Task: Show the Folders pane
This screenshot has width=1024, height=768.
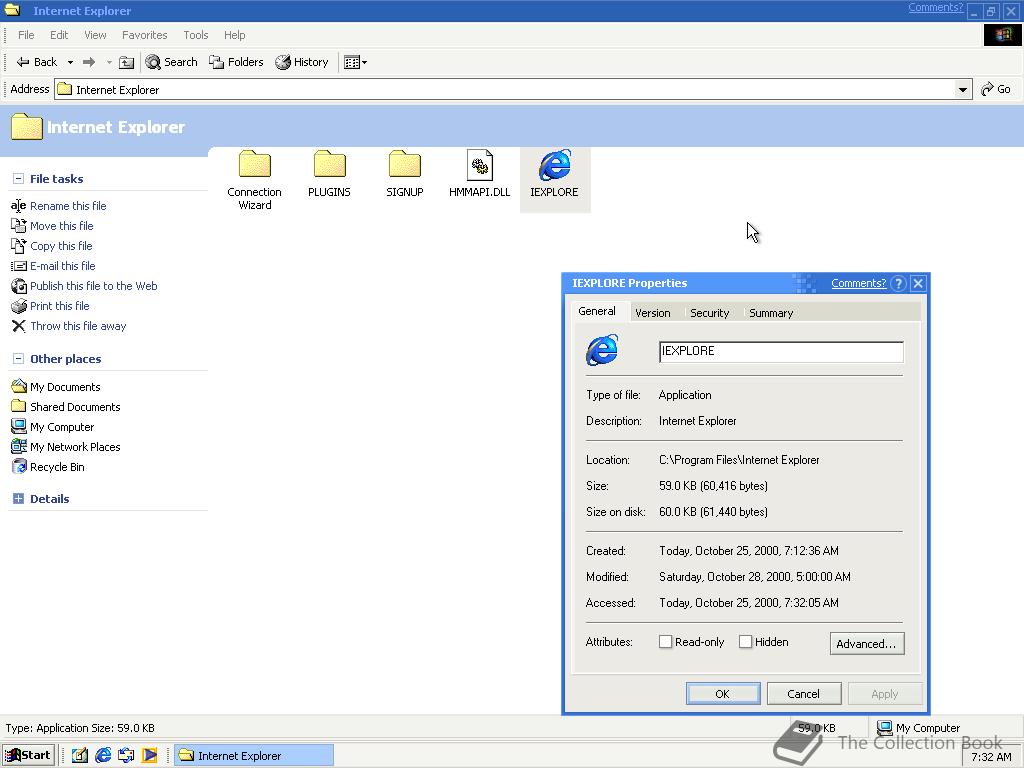Action: 236,61
